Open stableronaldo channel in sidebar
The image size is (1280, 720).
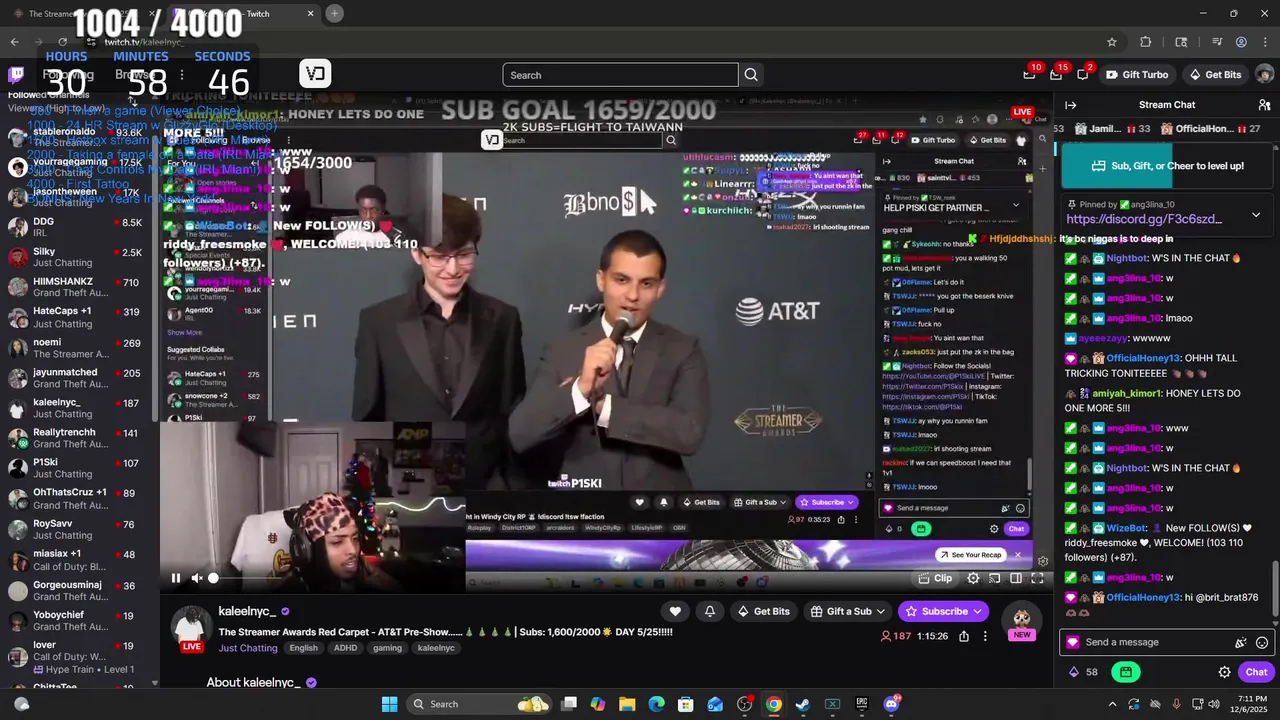coord(76,137)
